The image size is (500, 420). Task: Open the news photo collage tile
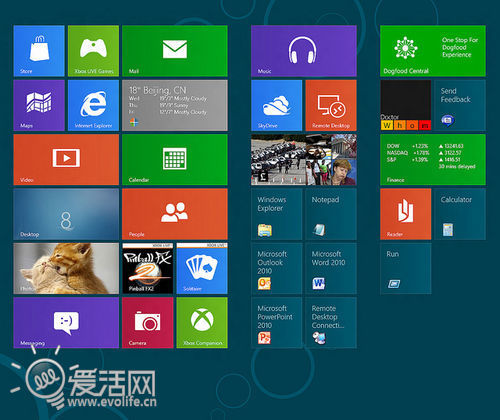pyautogui.click(x=304, y=160)
